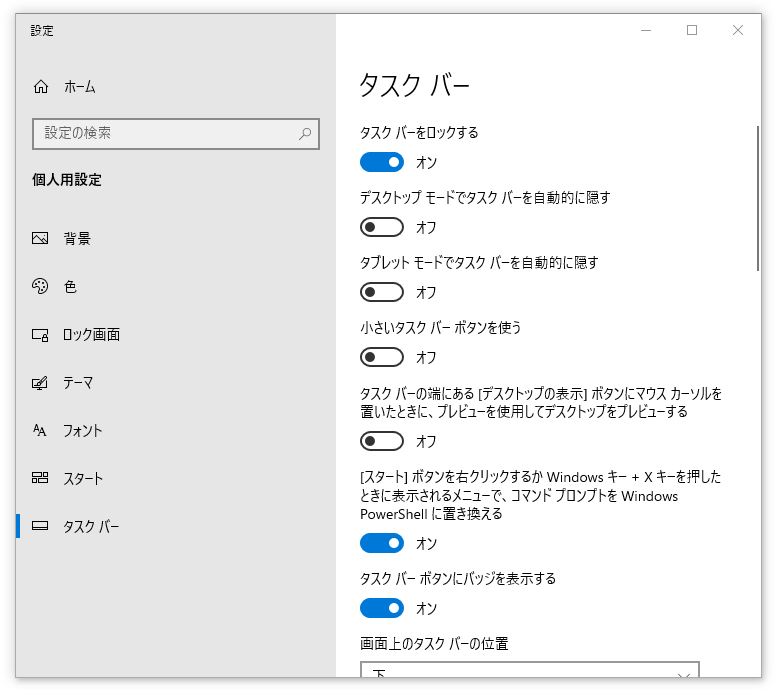Select ロック画面 in the sidebar
The width and height of the screenshot is (776, 690).
[176, 335]
